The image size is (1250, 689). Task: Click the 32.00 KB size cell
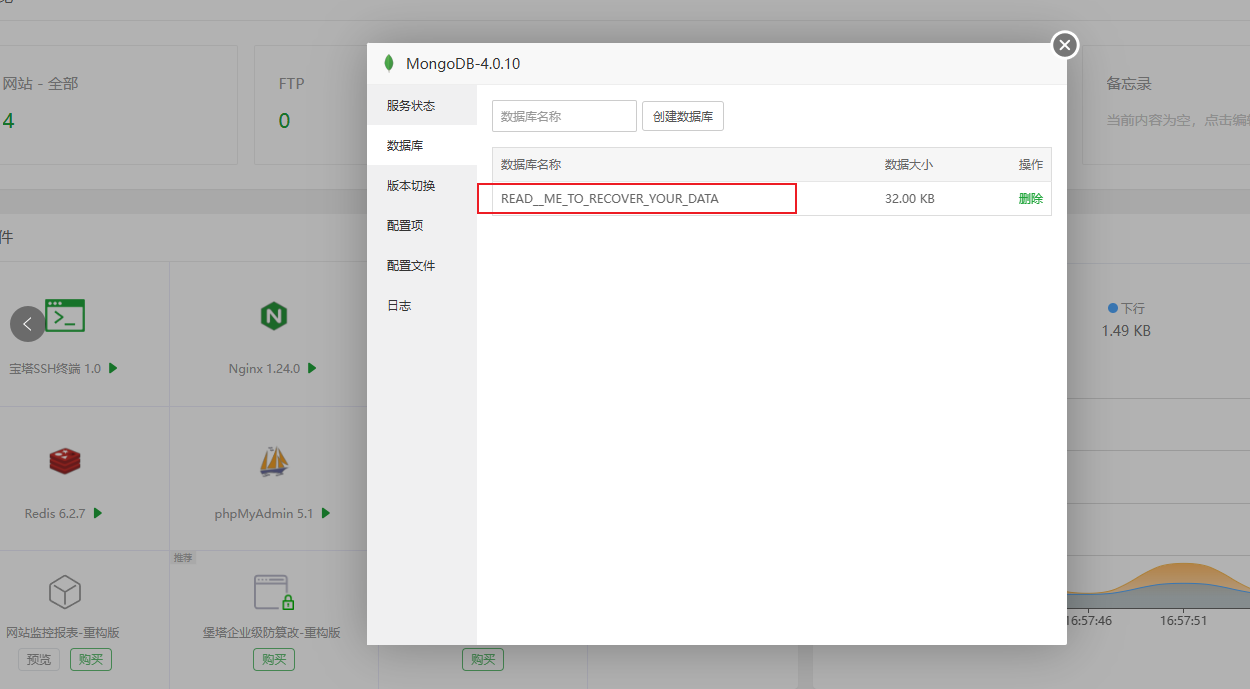(910, 198)
